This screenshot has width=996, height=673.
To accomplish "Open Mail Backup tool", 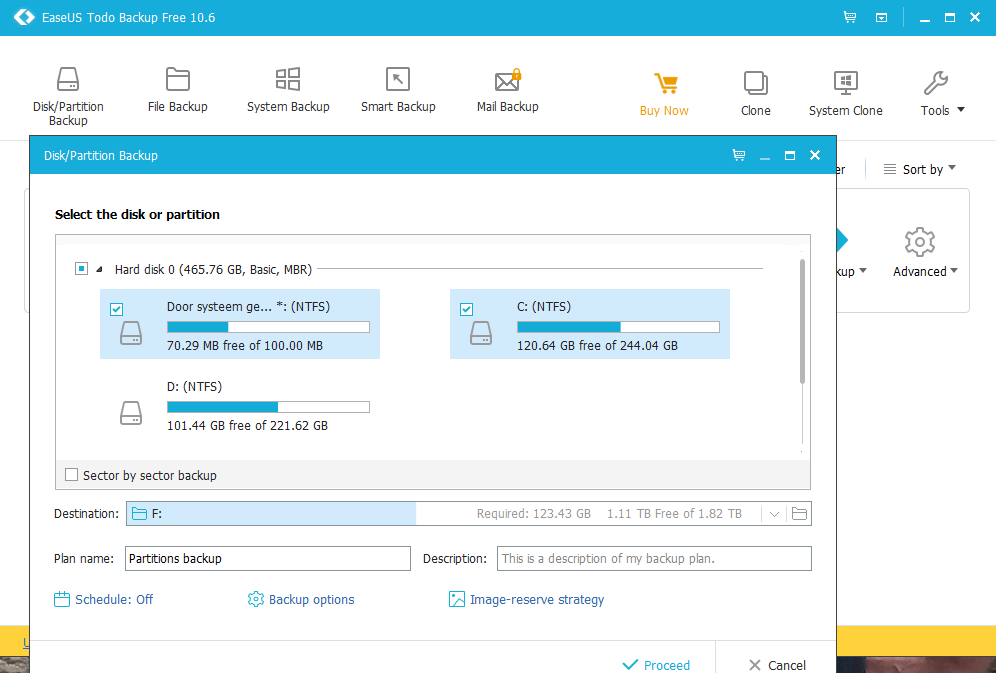I will (508, 90).
